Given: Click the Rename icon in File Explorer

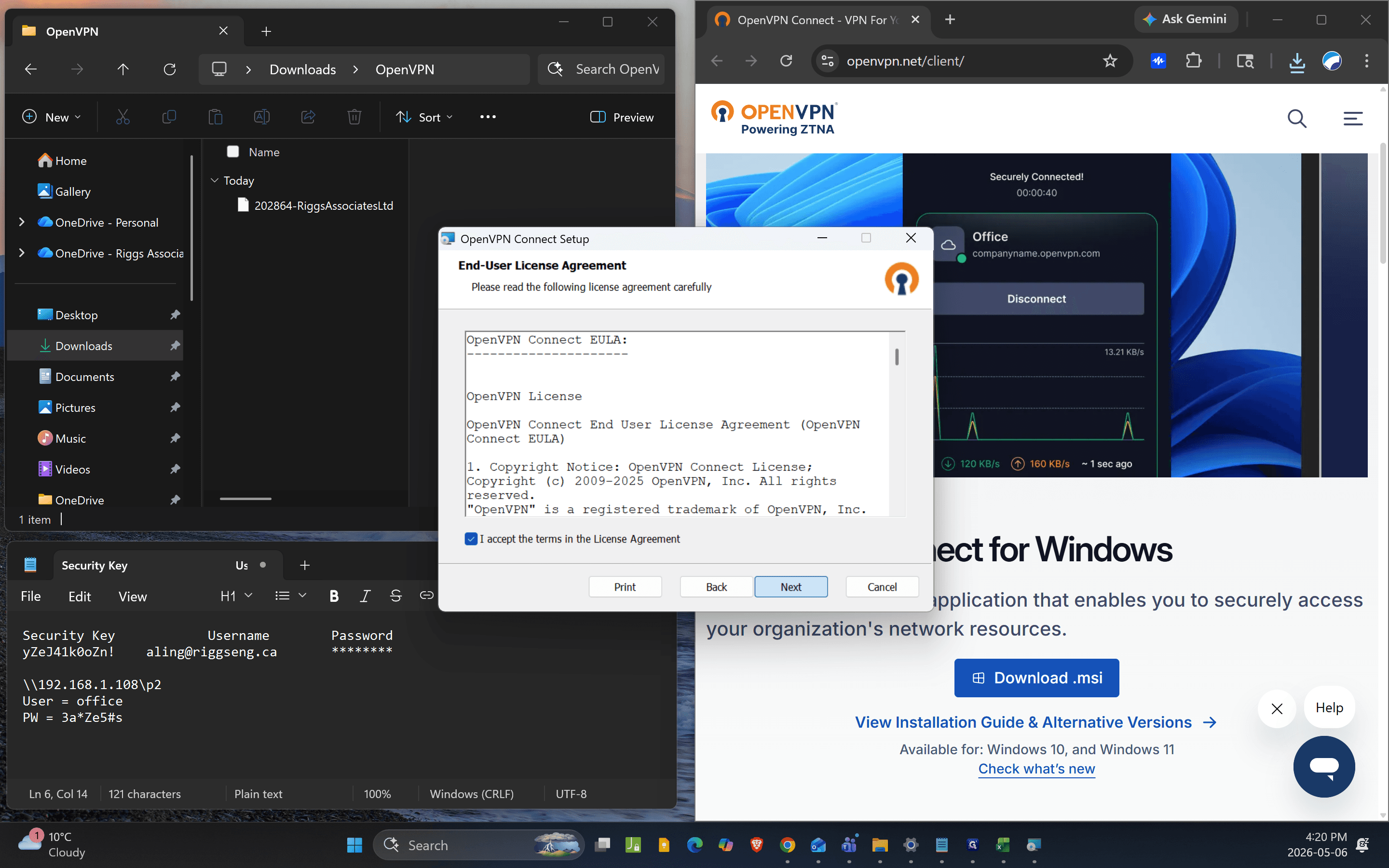Looking at the screenshot, I should point(262,117).
